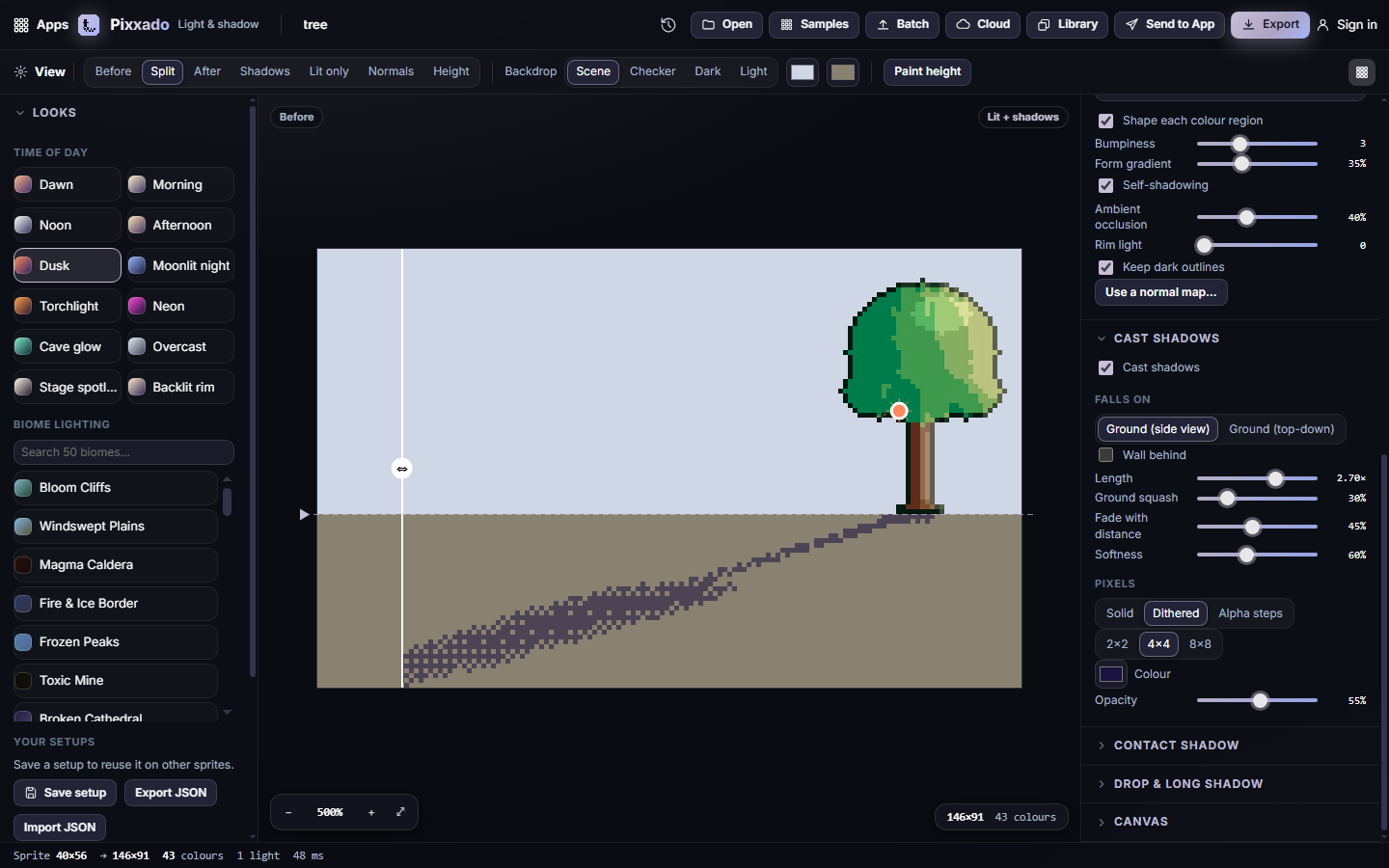Screen dimensions: 1389x868
Task: Click the Sign in user icon
Action: pos(1323,25)
